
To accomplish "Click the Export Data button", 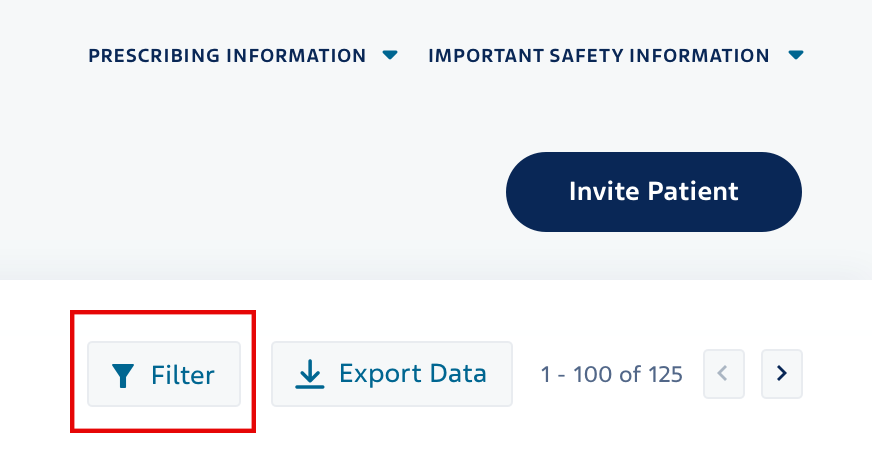I will point(392,374).
